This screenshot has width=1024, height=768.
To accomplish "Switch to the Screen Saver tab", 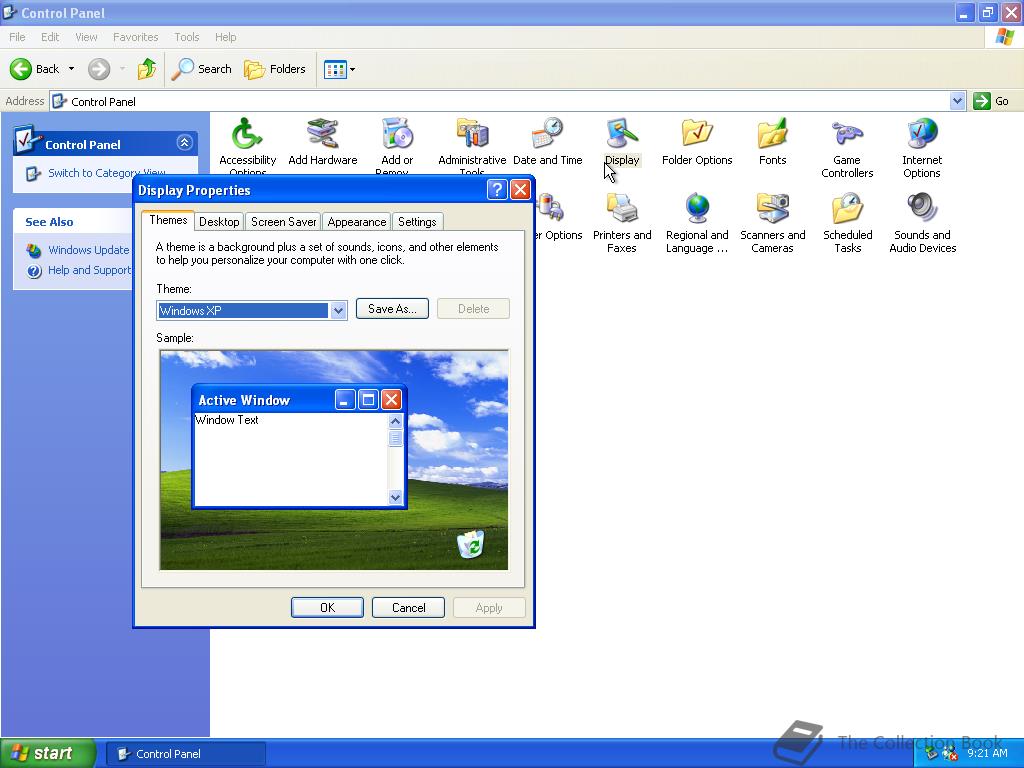I will pos(283,222).
